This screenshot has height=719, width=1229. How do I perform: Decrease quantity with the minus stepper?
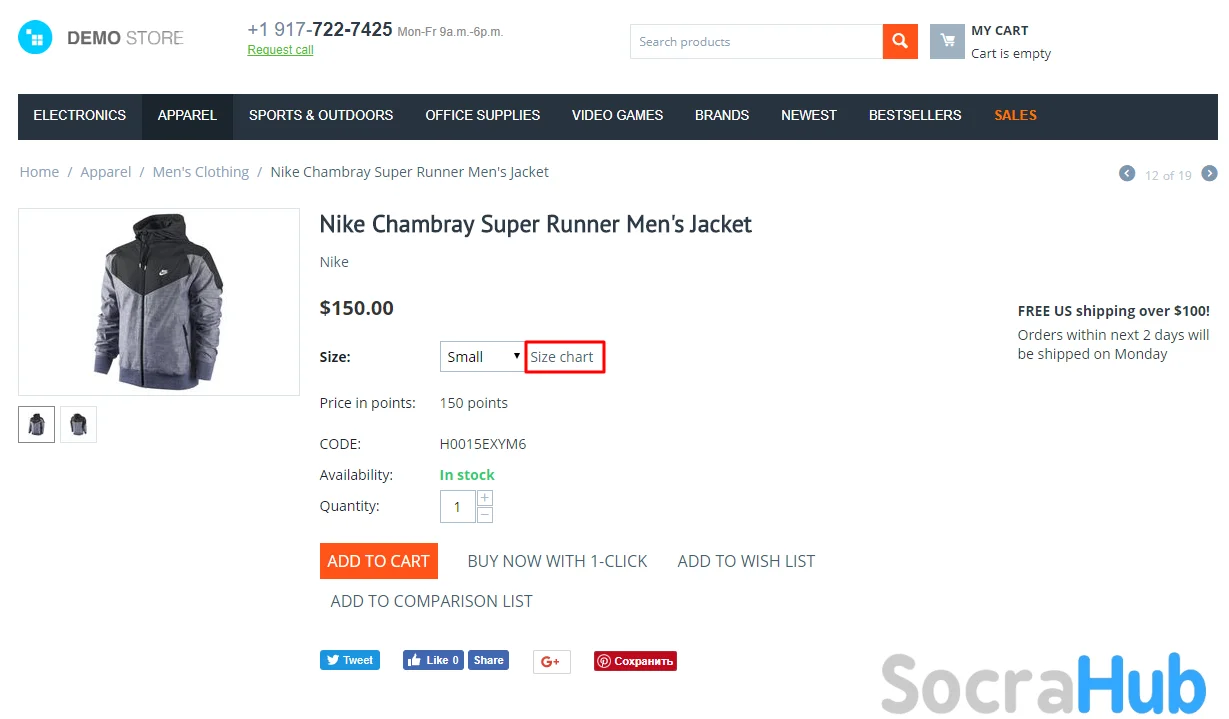[x=485, y=515]
